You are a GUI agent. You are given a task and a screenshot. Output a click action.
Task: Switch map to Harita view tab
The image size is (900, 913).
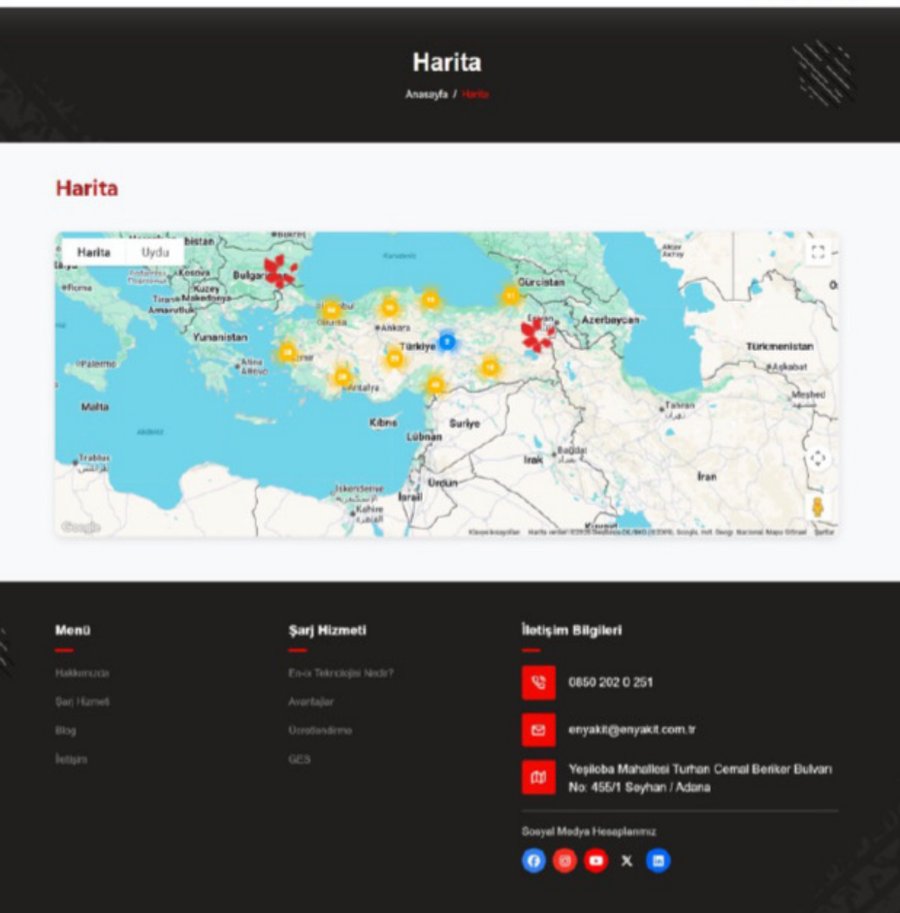94,252
